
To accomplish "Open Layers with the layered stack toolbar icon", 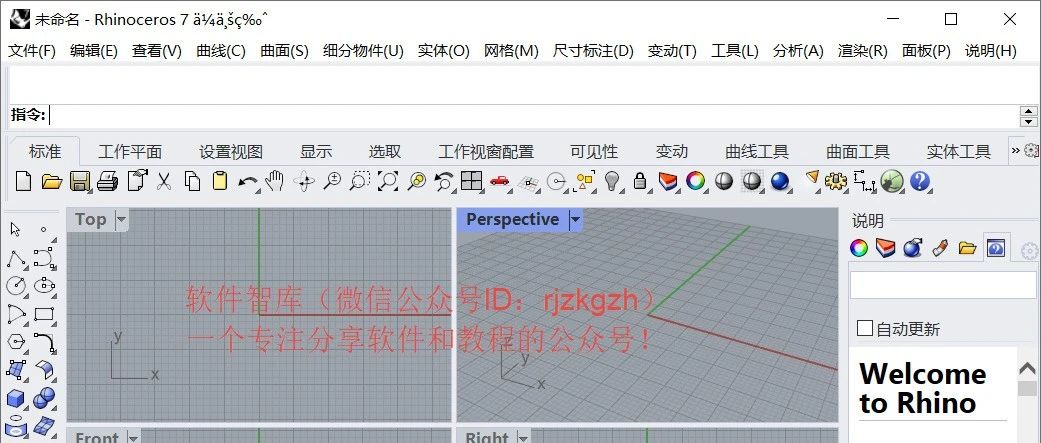I will (668, 181).
